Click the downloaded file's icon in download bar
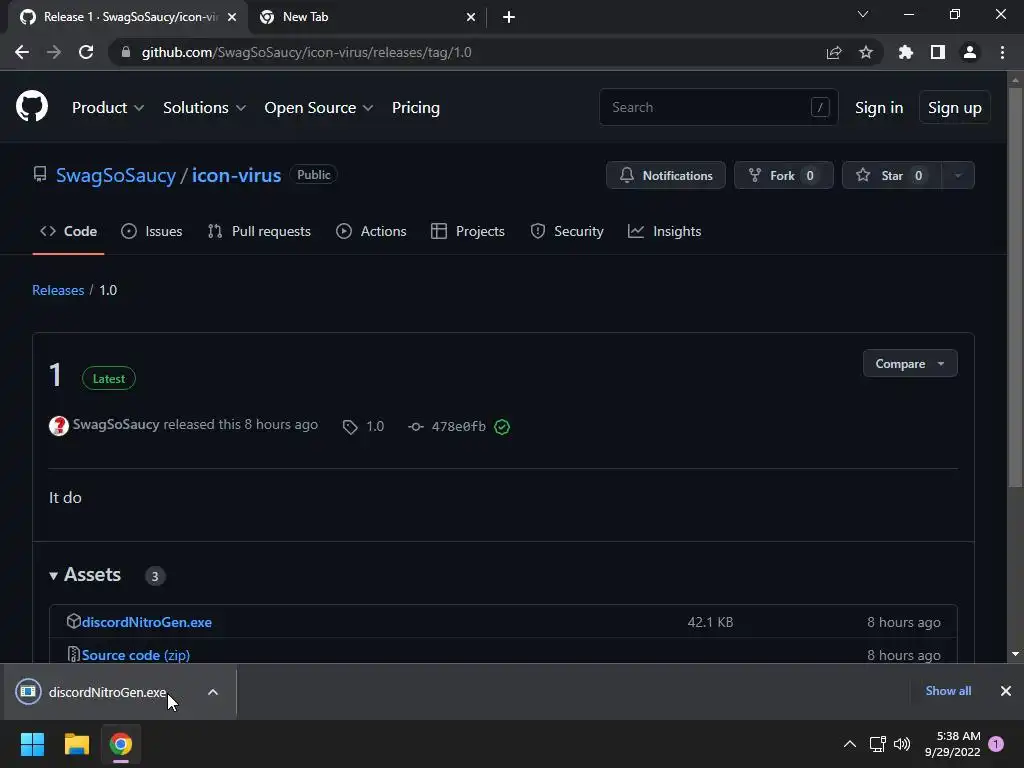1024x768 pixels. click(x=28, y=692)
